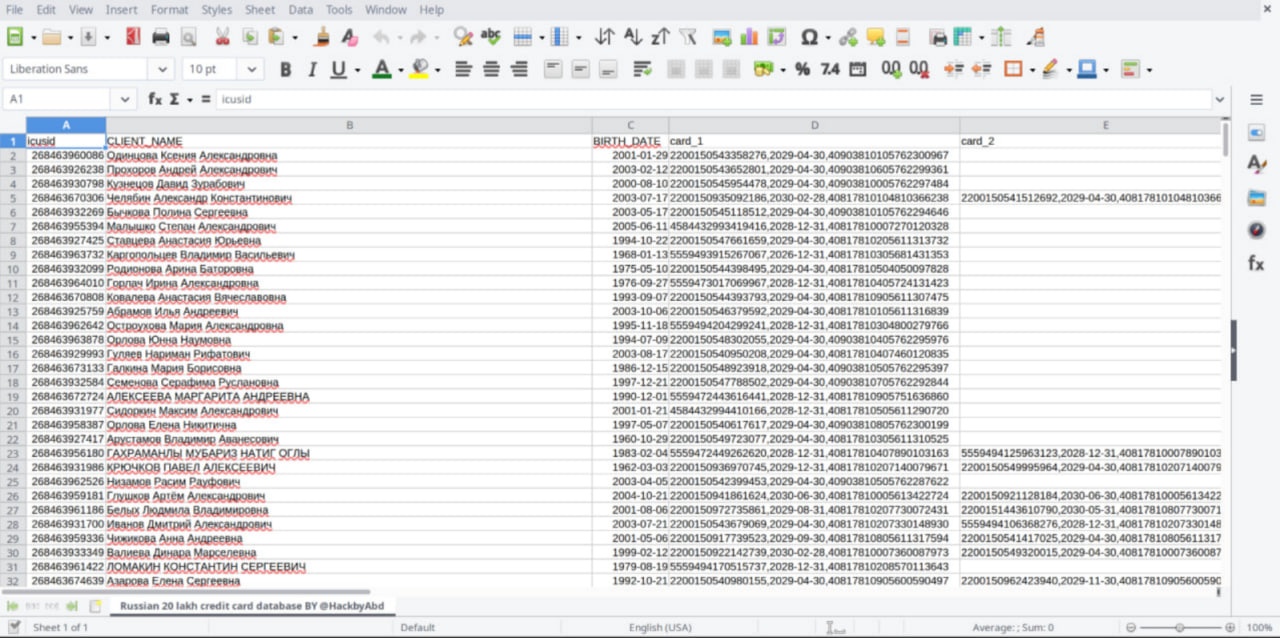Click Sort Descending icon
The image size is (1280, 638).
(659, 37)
